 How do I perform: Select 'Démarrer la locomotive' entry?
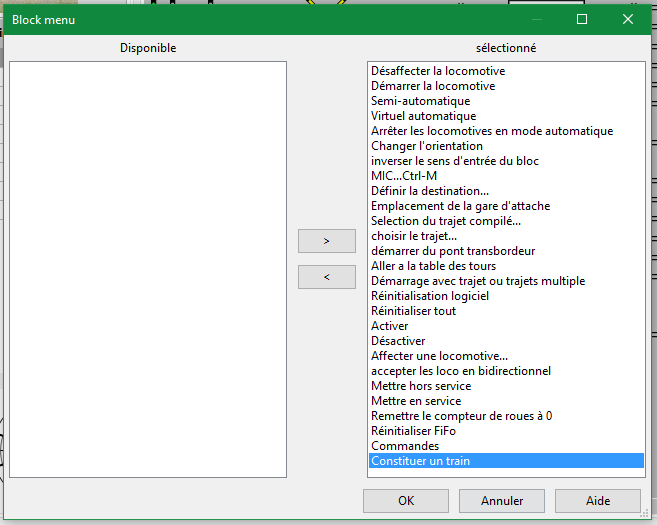pos(433,86)
